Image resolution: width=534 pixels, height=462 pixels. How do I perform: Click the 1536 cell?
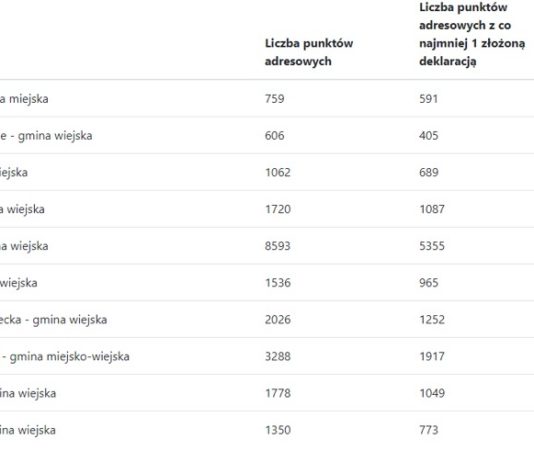(x=278, y=283)
